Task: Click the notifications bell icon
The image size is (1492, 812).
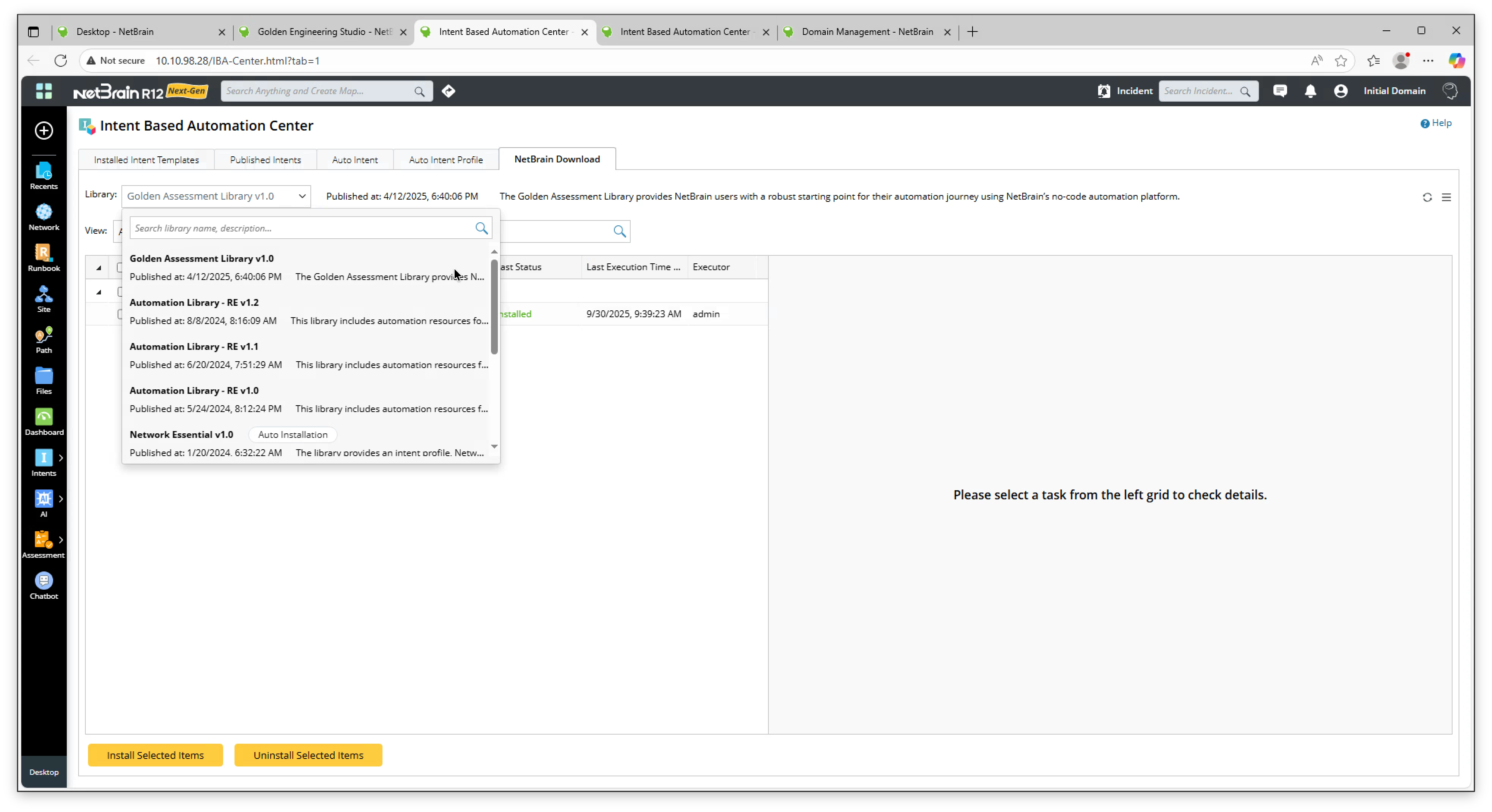Action: 1311,91
